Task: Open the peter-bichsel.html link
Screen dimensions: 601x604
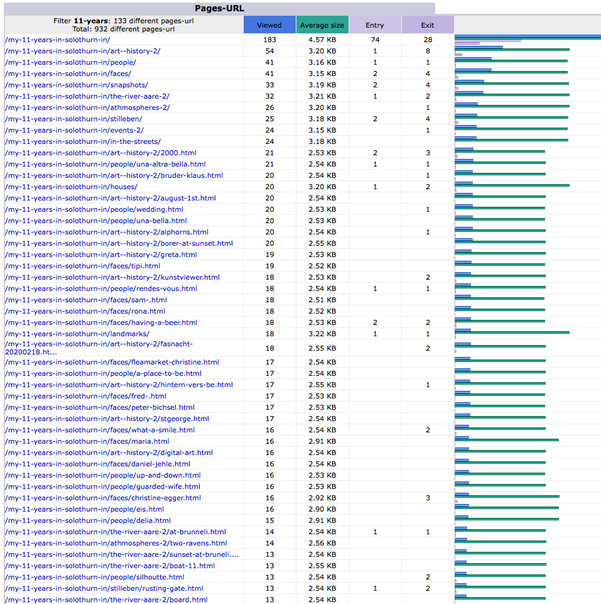Action: click(x=100, y=408)
